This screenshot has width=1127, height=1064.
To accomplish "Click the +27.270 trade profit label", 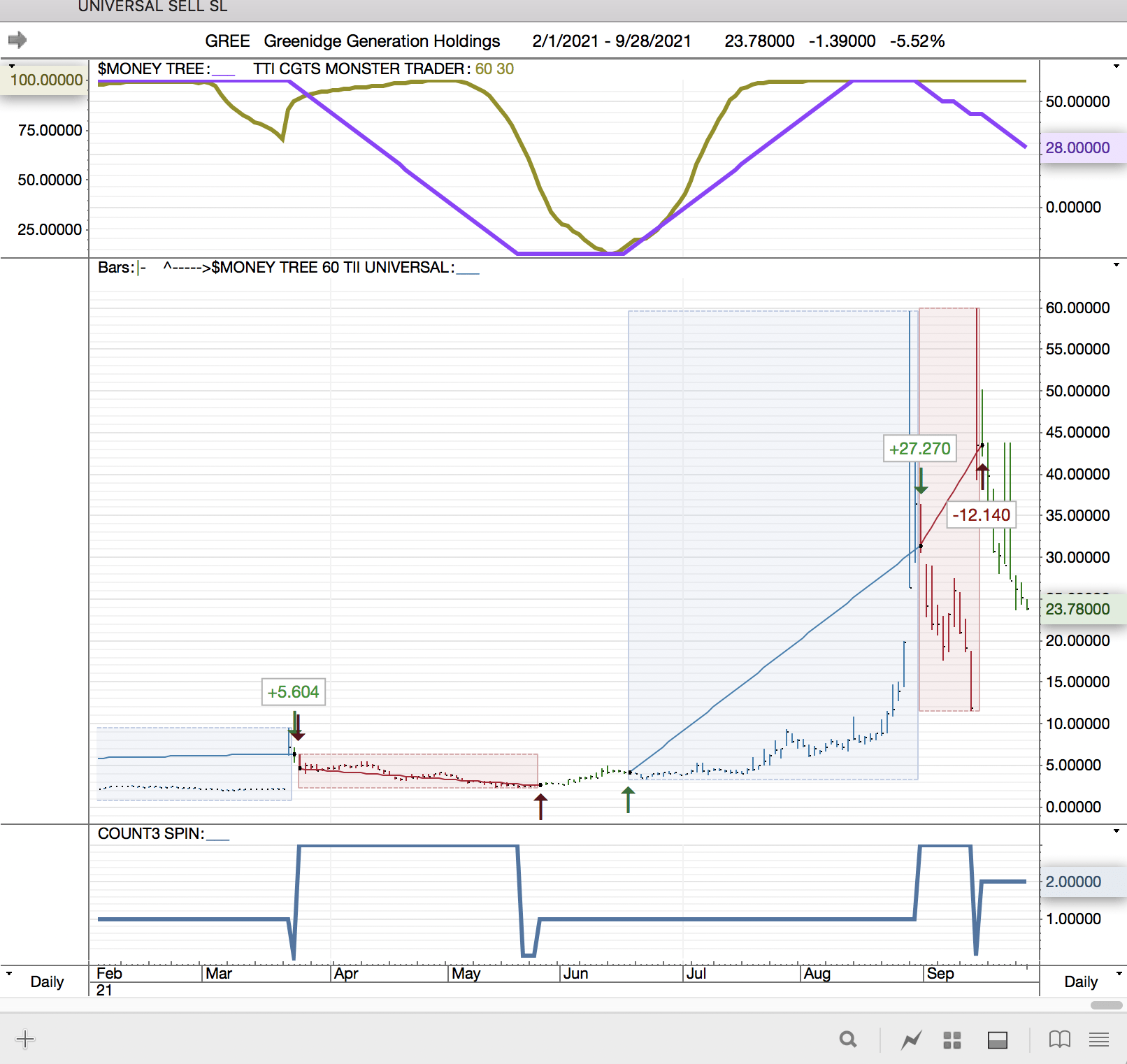I will (x=919, y=449).
